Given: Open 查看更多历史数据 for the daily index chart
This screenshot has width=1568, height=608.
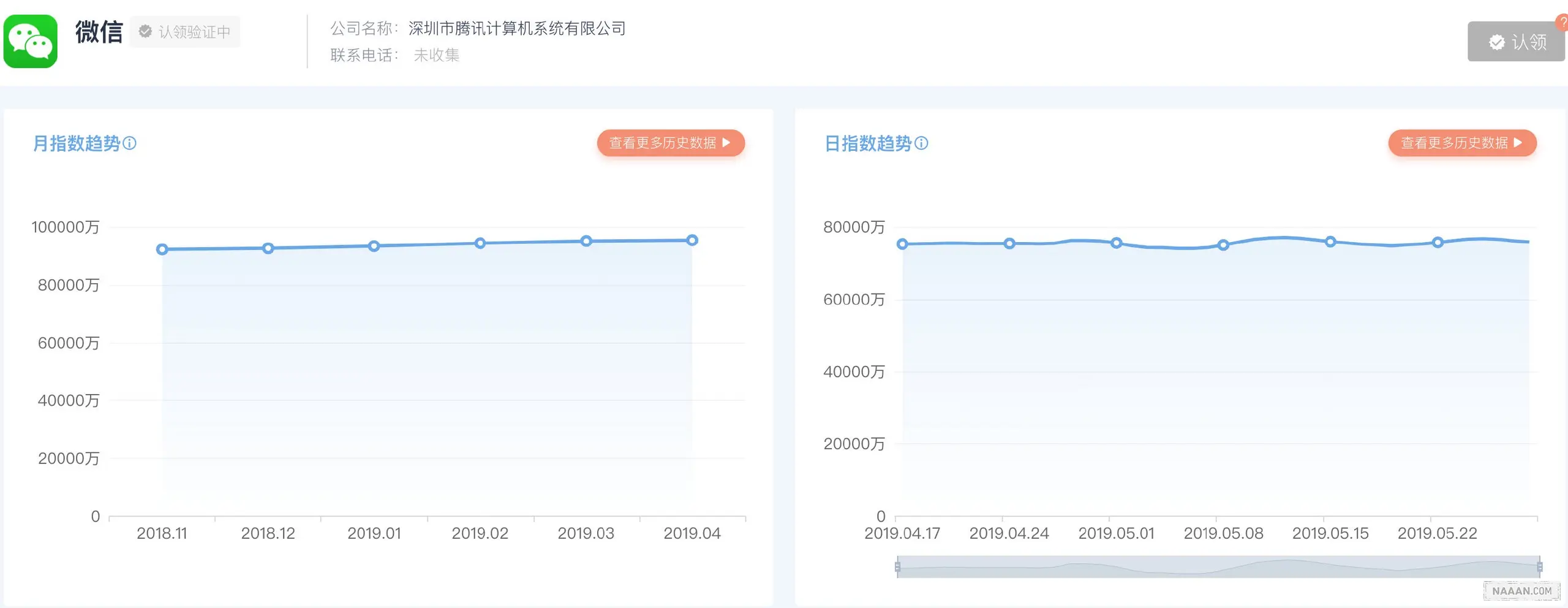Looking at the screenshot, I should (x=1462, y=143).
